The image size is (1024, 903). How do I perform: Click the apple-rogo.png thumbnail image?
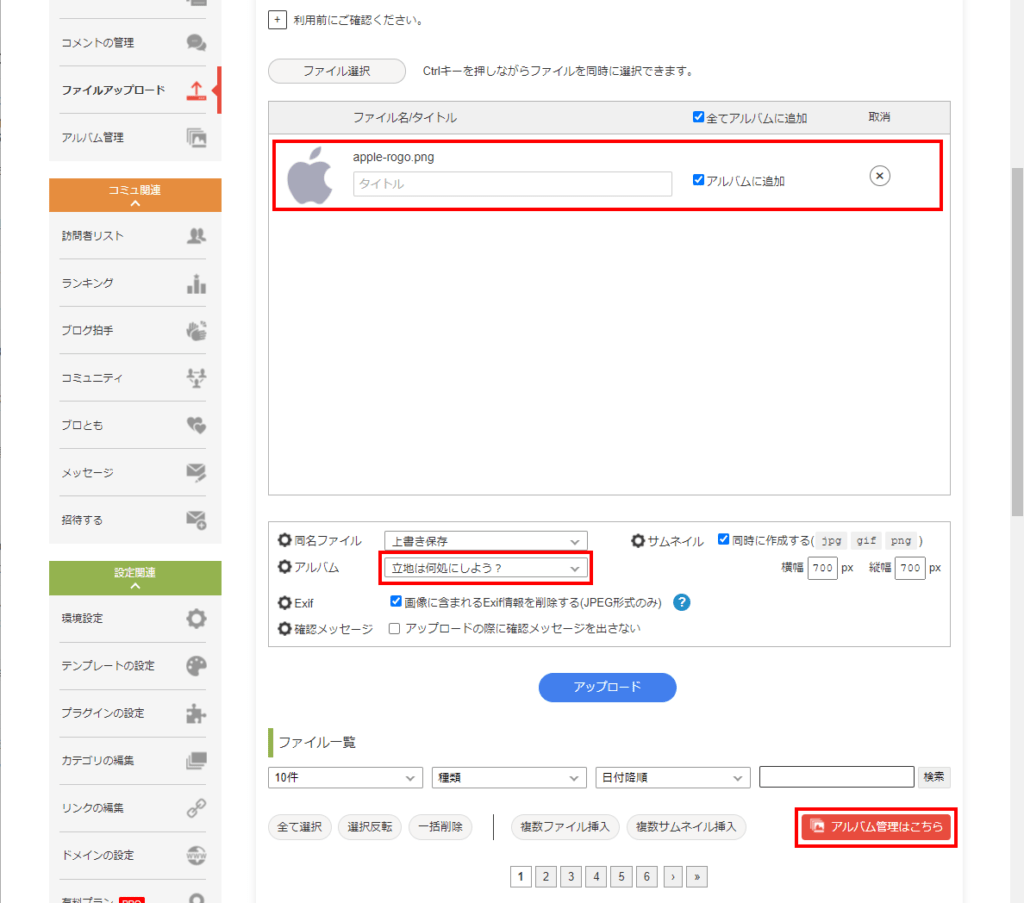(x=310, y=176)
